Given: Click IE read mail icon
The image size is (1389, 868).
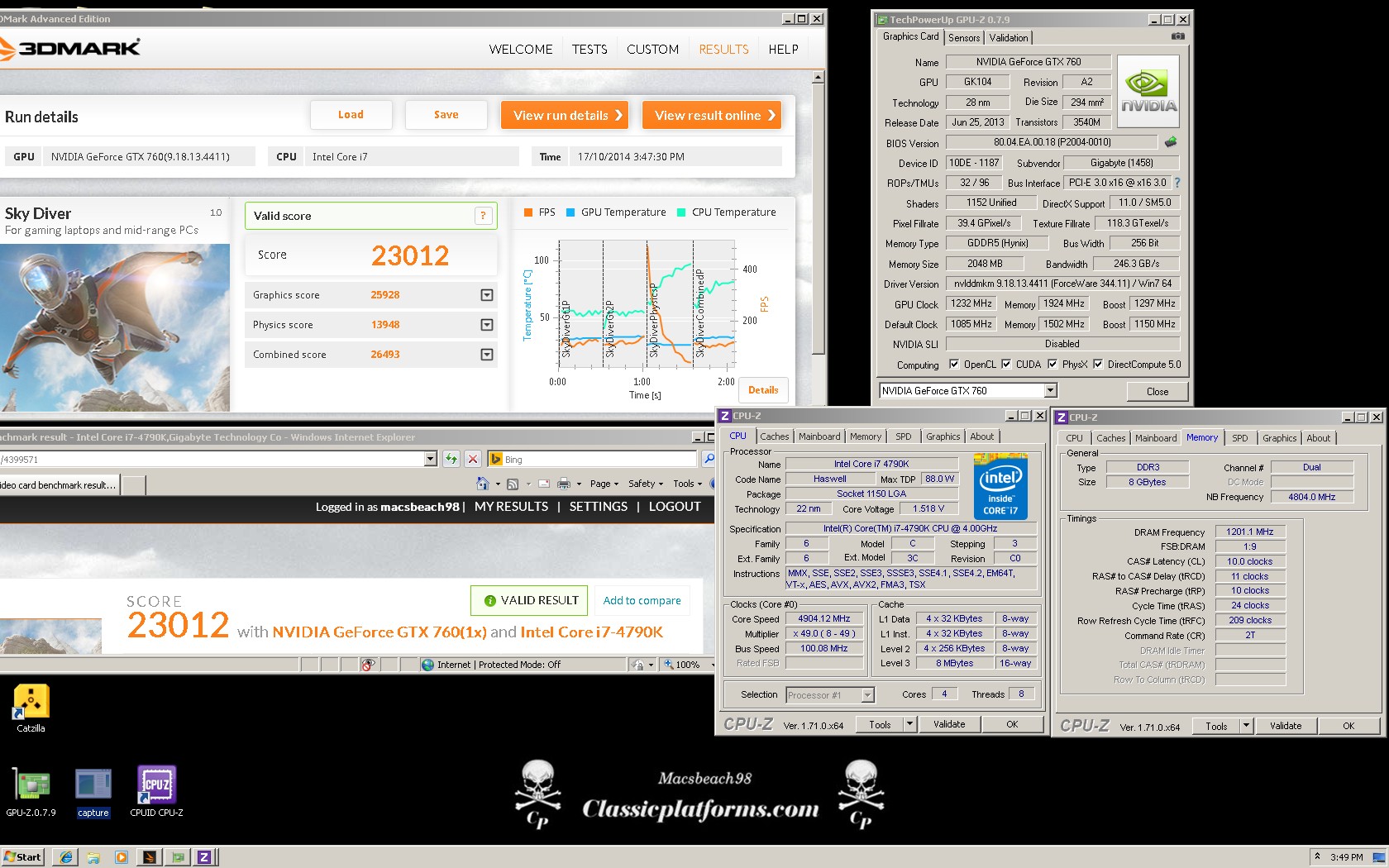Looking at the screenshot, I should coord(544,484).
